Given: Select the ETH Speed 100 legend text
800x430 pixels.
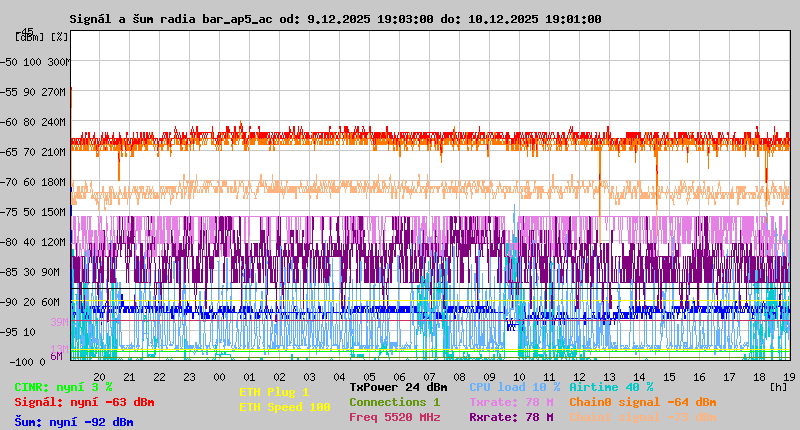Looking at the screenshot, I should 284,407.
